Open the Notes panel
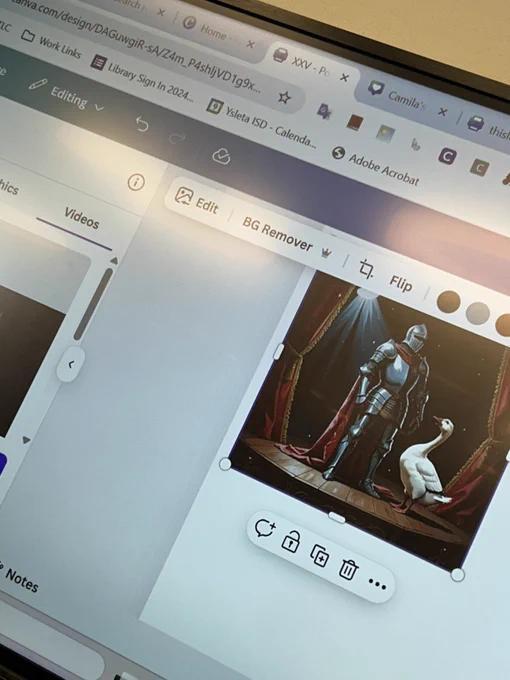The height and width of the screenshot is (680, 510). click(x=20, y=579)
